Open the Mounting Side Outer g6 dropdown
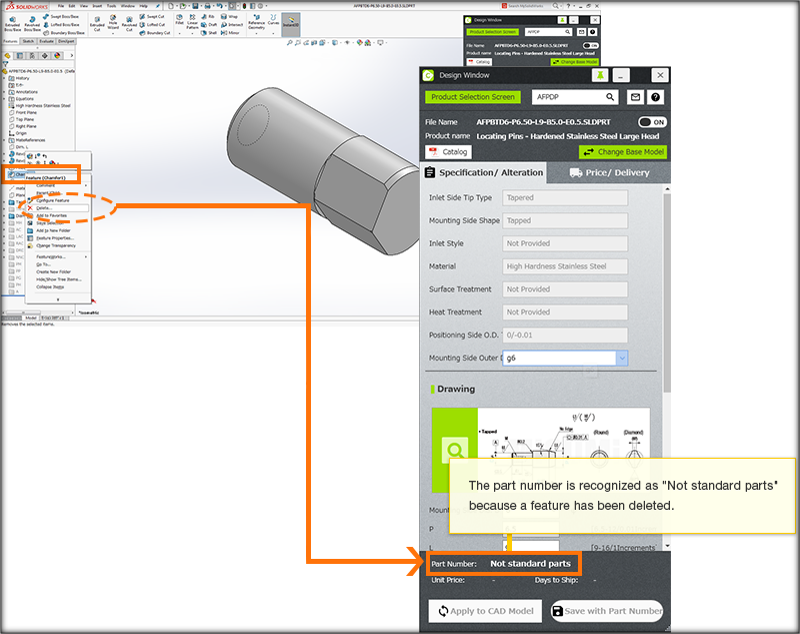This screenshot has height=634, width=800. click(x=621, y=358)
